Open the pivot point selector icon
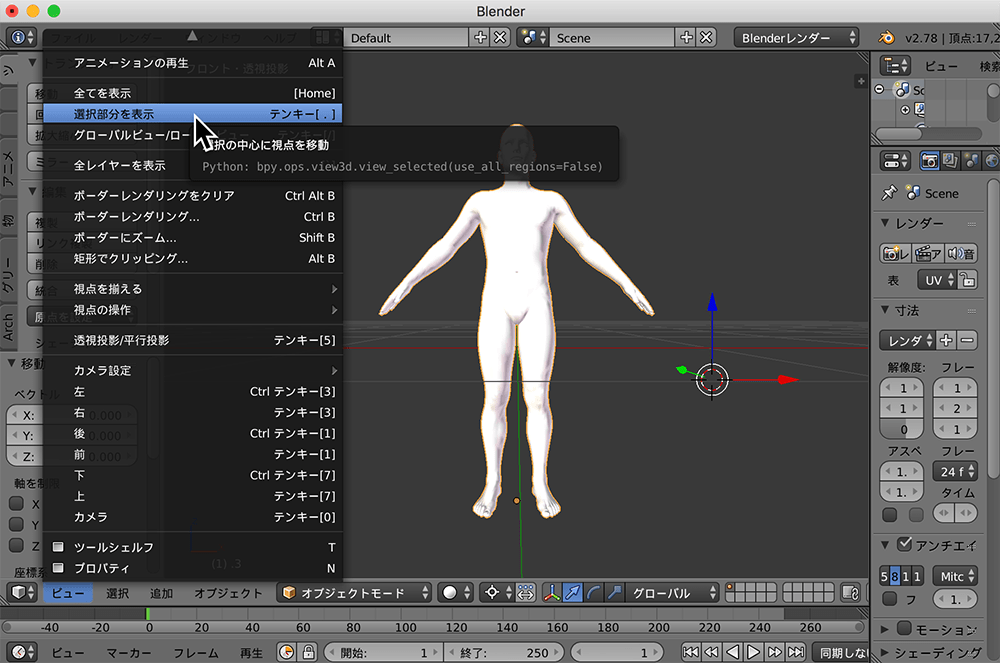Viewport: 1000px width, 663px height. point(495,593)
